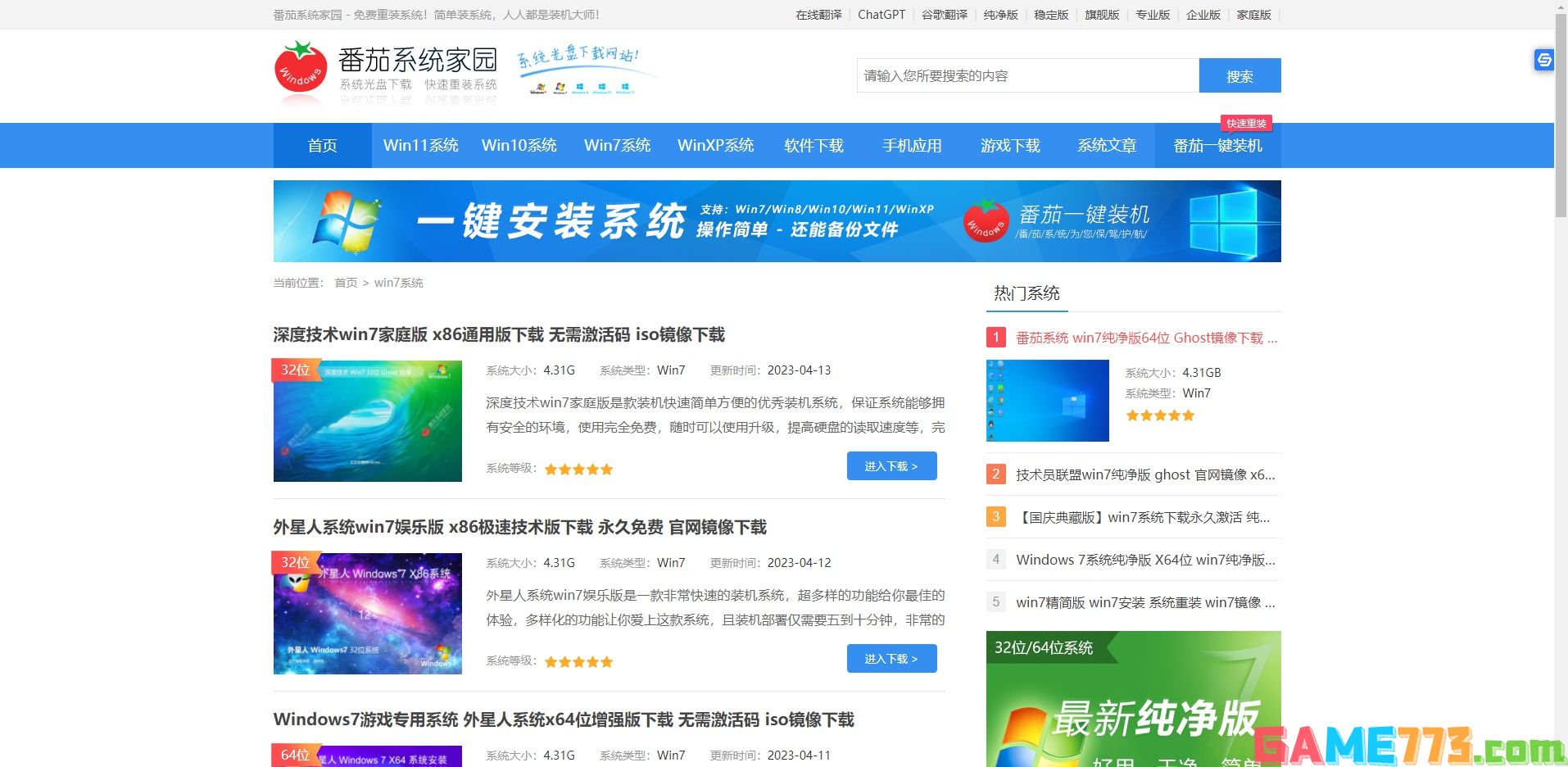
Task: Open the Win10系统 navigation tab
Action: pyautogui.click(x=519, y=146)
